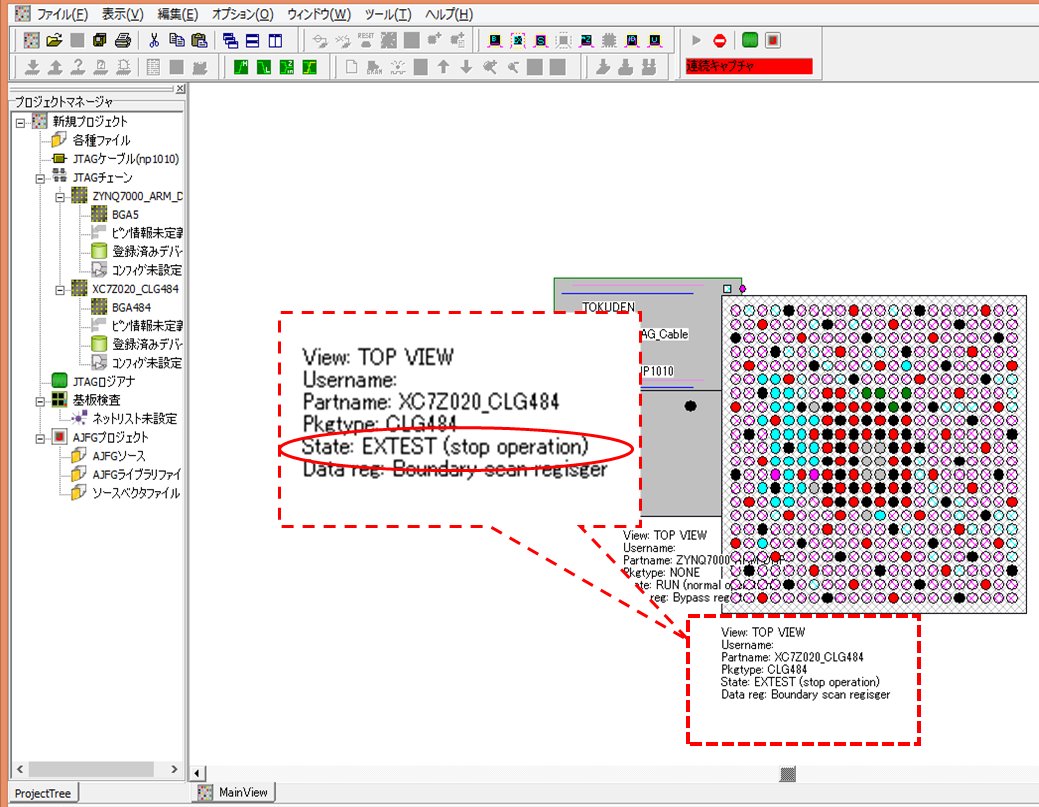
Task: Toggle the S mode chip icon
Action: [540, 41]
